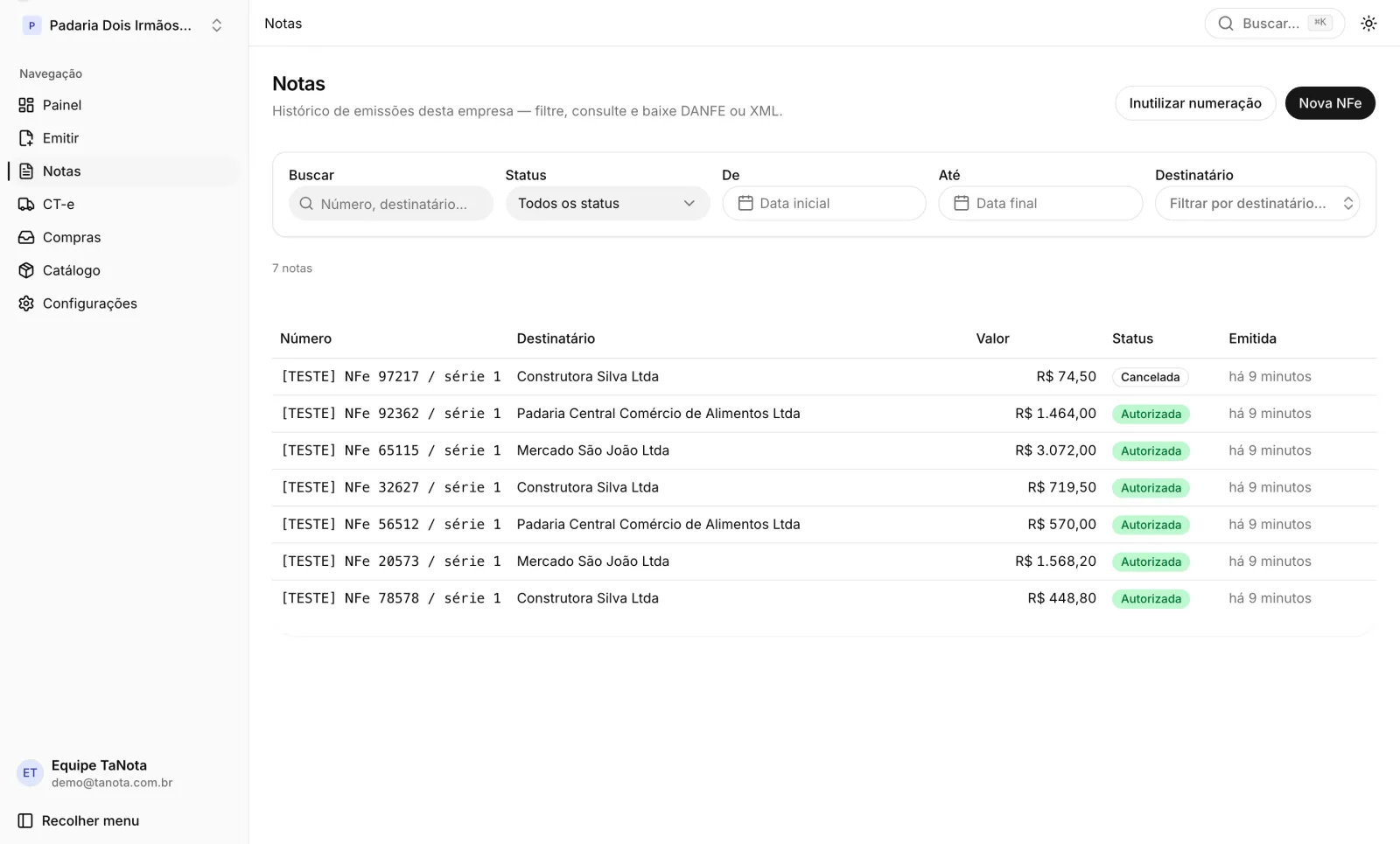Viewport: 1400px width, 844px height.
Task: Open the Todos os status dropdown
Action: pos(607,204)
